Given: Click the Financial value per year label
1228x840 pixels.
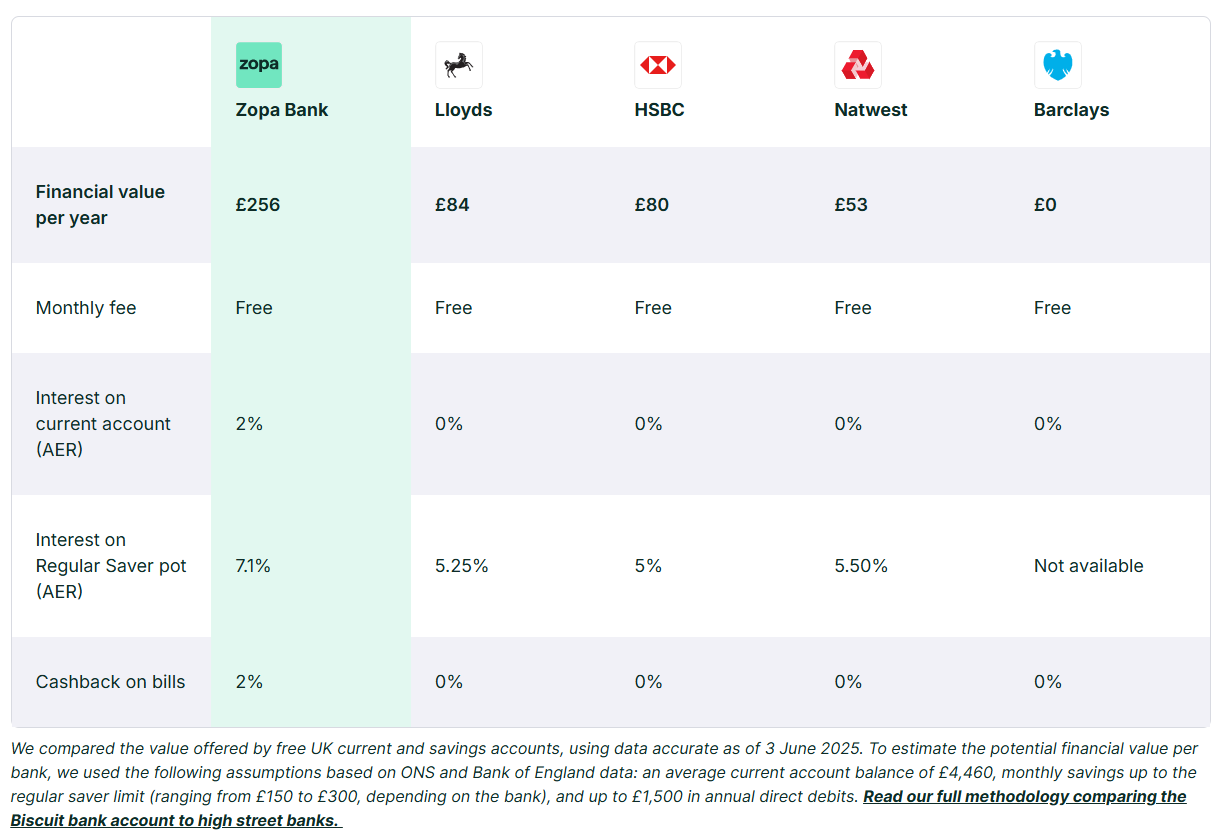Looking at the screenshot, I should click(100, 205).
